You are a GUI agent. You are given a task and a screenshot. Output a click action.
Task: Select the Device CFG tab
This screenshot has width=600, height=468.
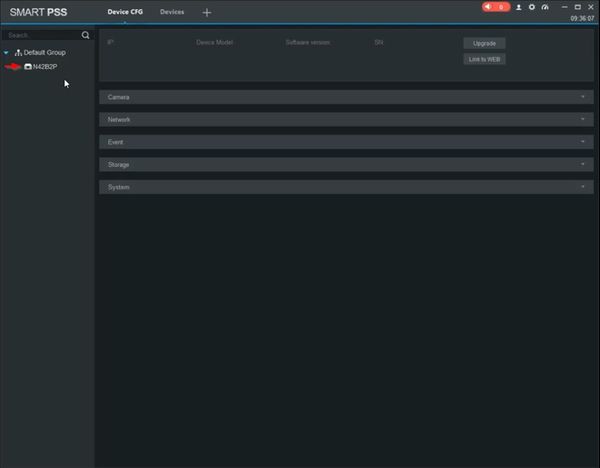pyautogui.click(x=125, y=12)
